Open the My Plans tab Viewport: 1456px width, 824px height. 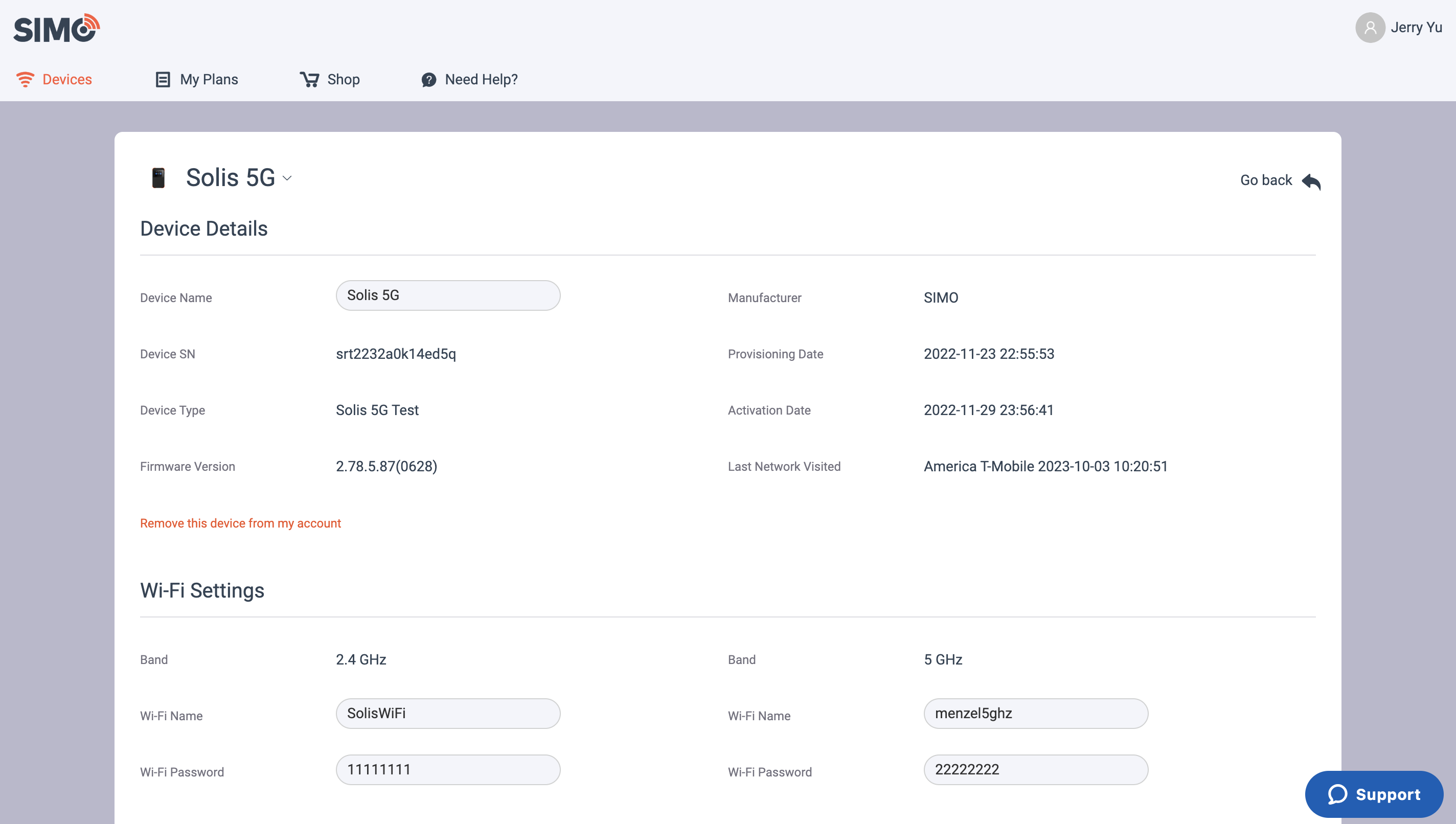[x=196, y=79]
